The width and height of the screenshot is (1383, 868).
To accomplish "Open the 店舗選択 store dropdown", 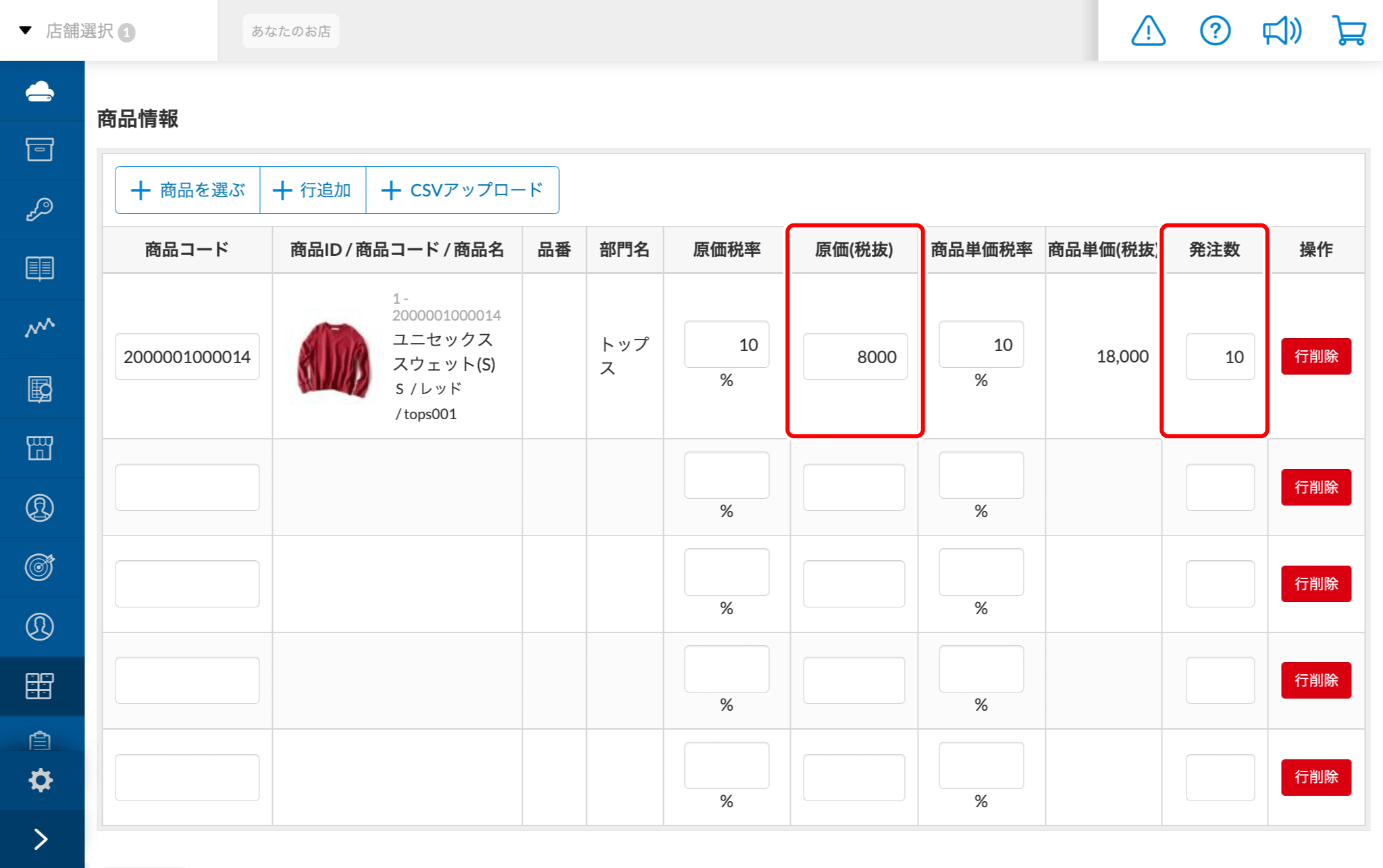I will pyautogui.click(x=78, y=31).
